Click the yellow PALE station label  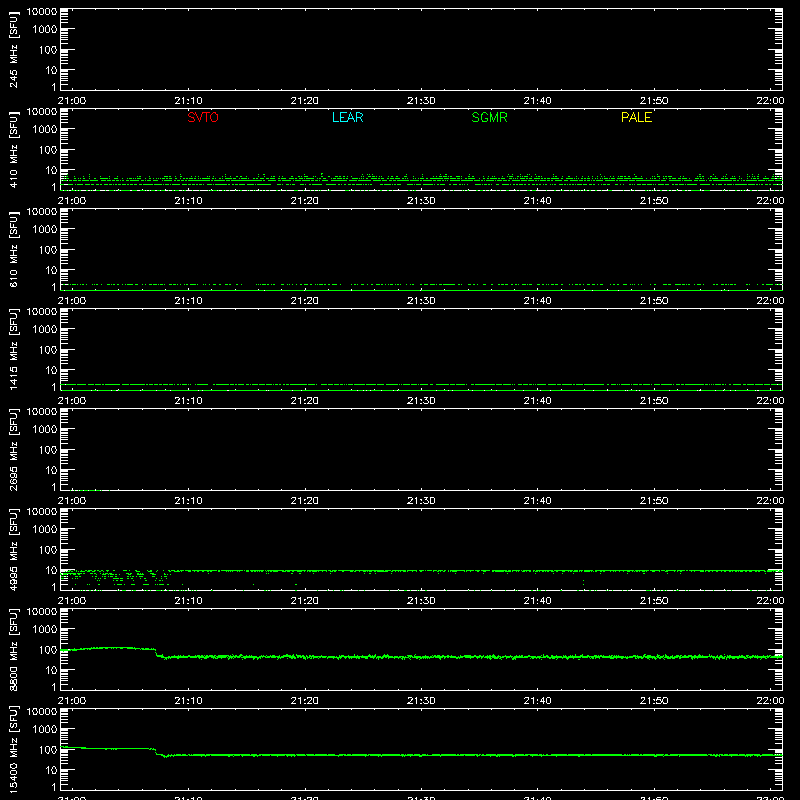(x=636, y=117)
